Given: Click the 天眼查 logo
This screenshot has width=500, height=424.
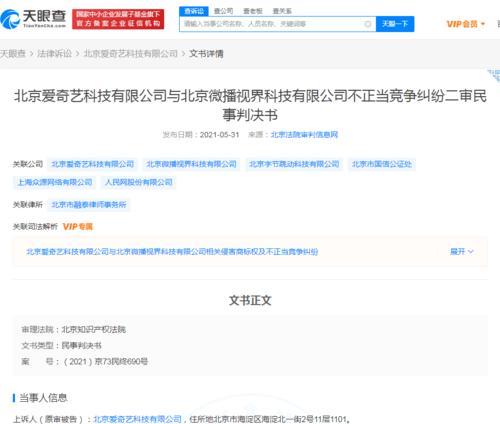Looking at the screenshot, I should point(33,19).
